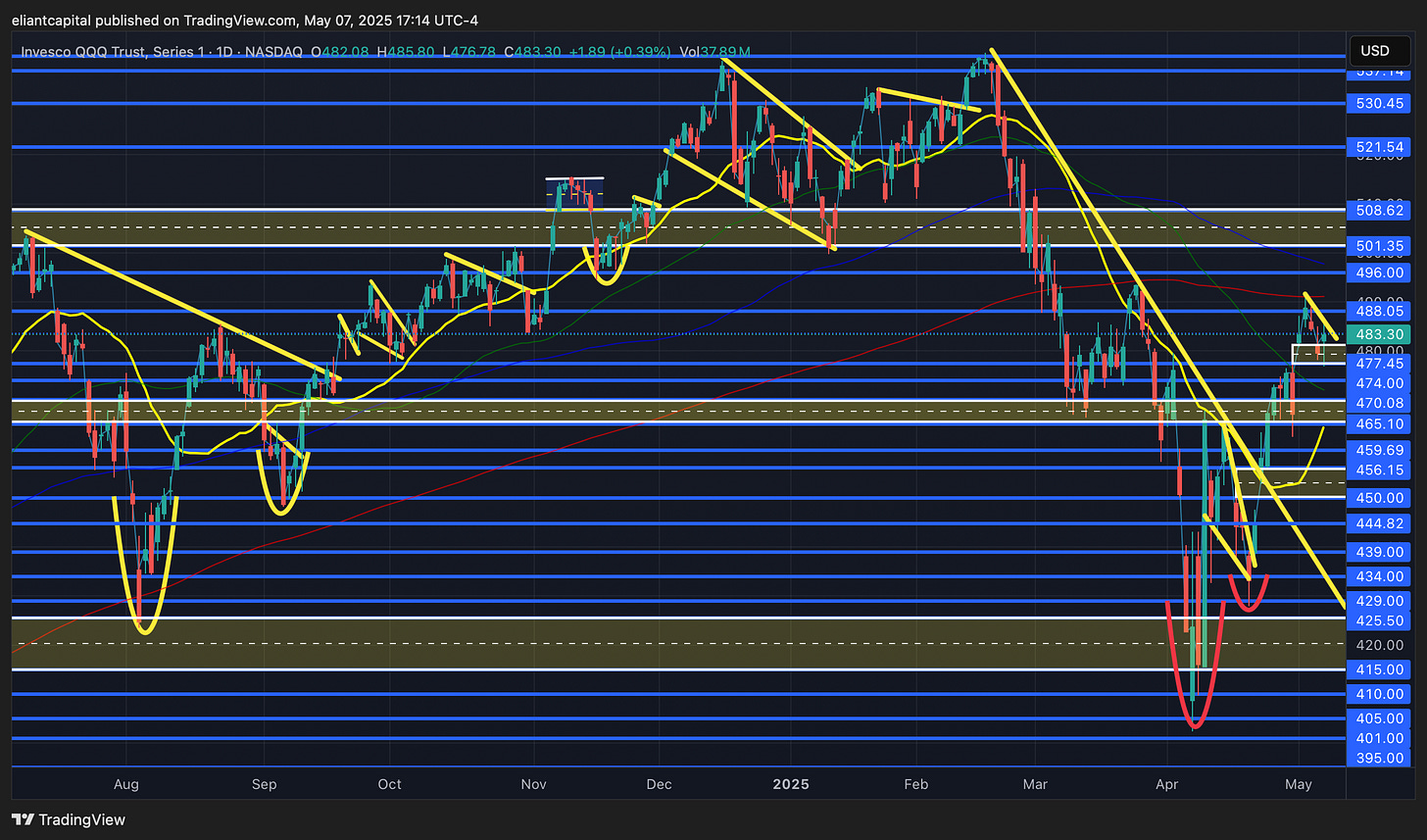Select the 508.62 price label

pyautogui.click(x=1379, y=210)
